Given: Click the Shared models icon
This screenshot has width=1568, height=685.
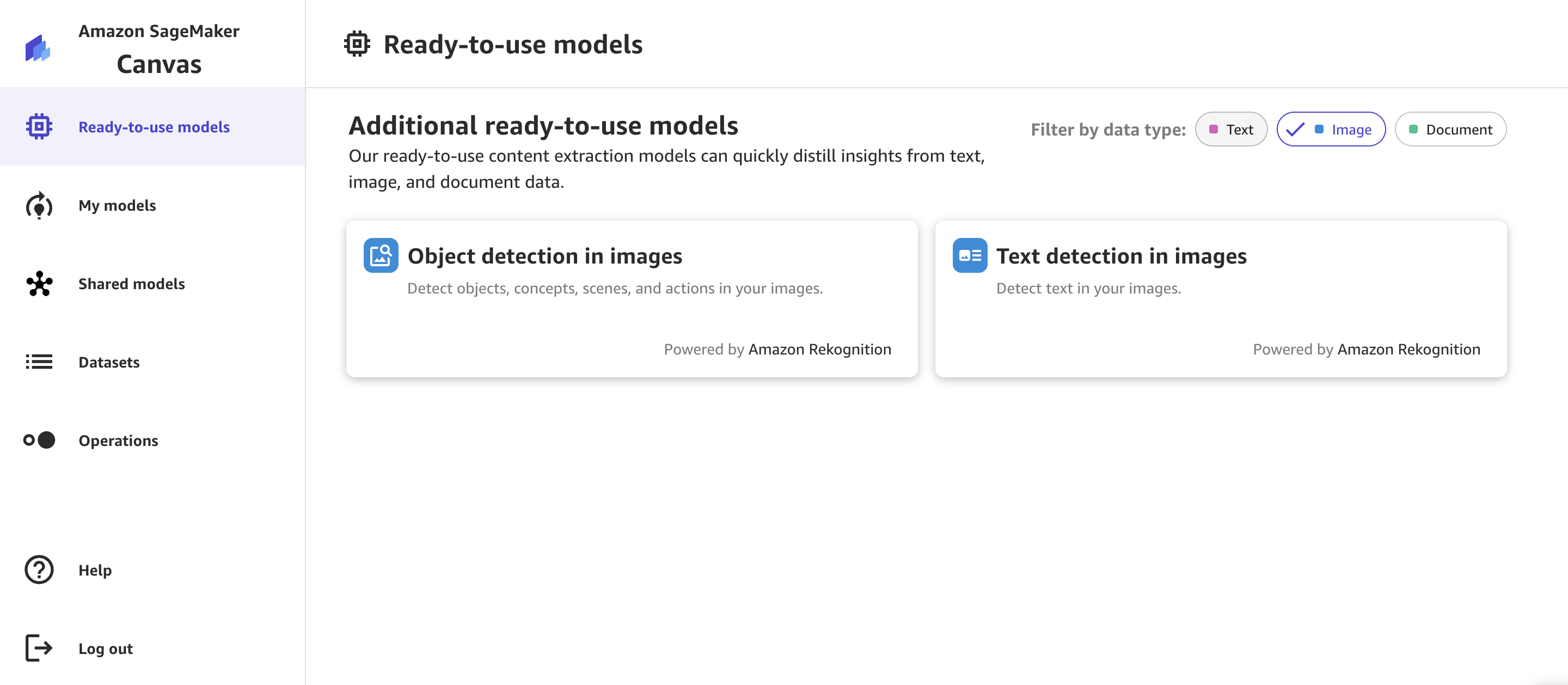Looking at the screenshot, I should (39, 283).
